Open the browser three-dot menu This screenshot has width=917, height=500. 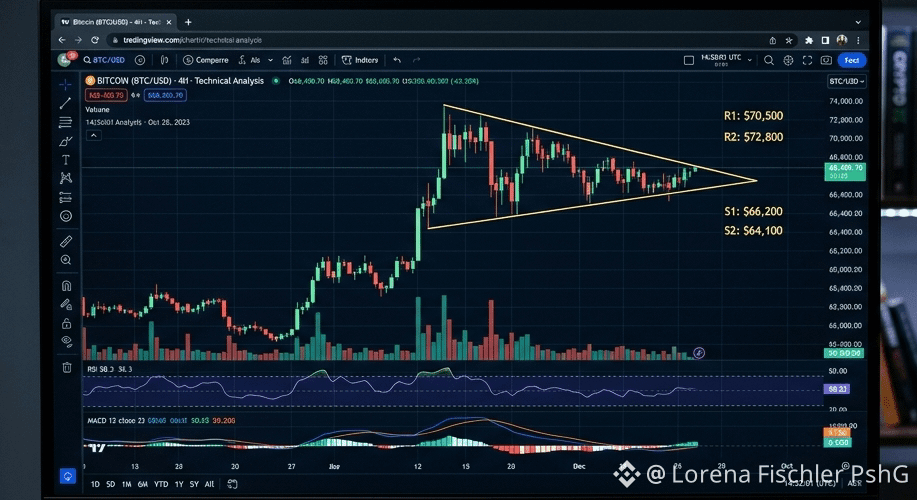click(x=858, y=40)
